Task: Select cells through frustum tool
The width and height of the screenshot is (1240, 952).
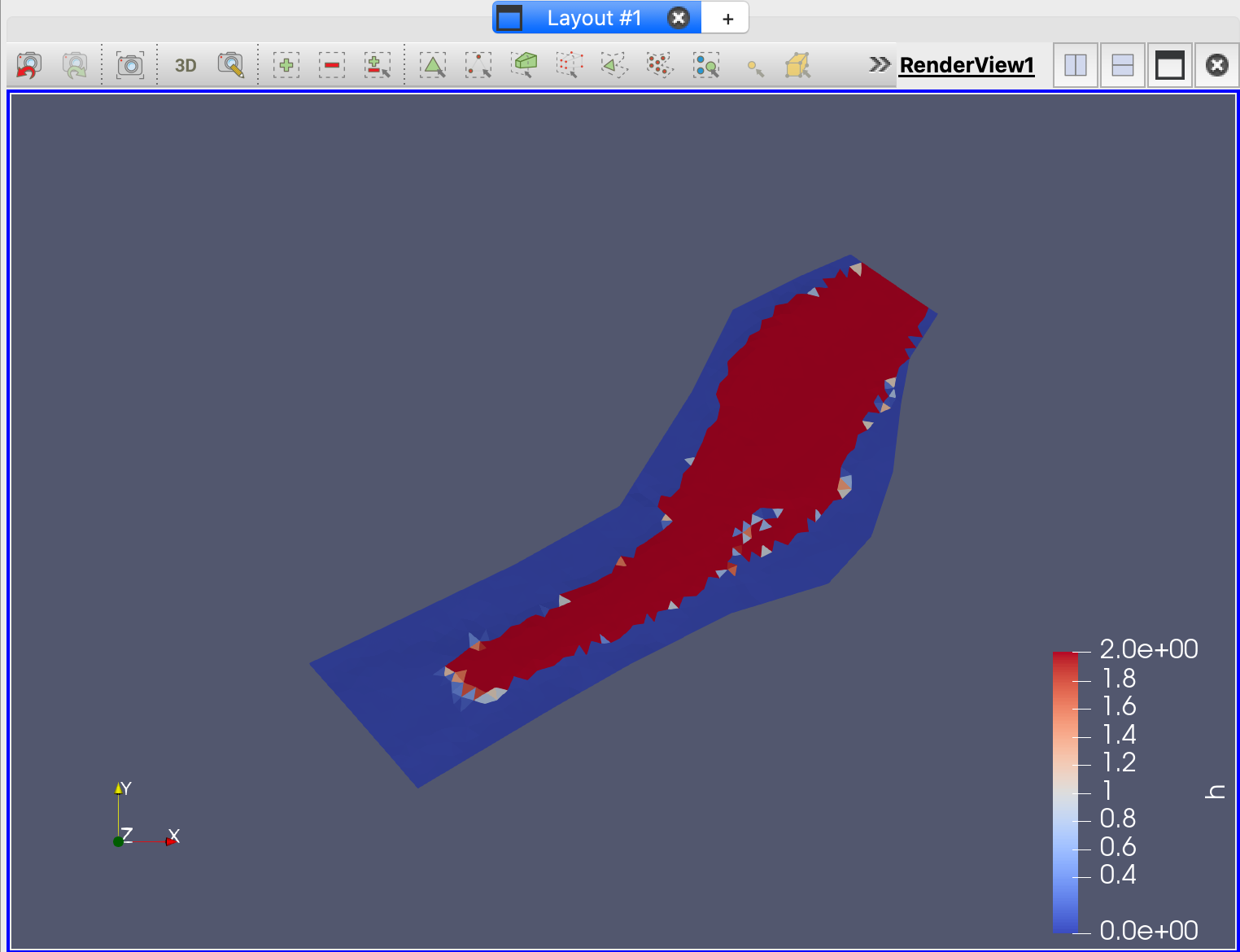Action: pos(524,65)
